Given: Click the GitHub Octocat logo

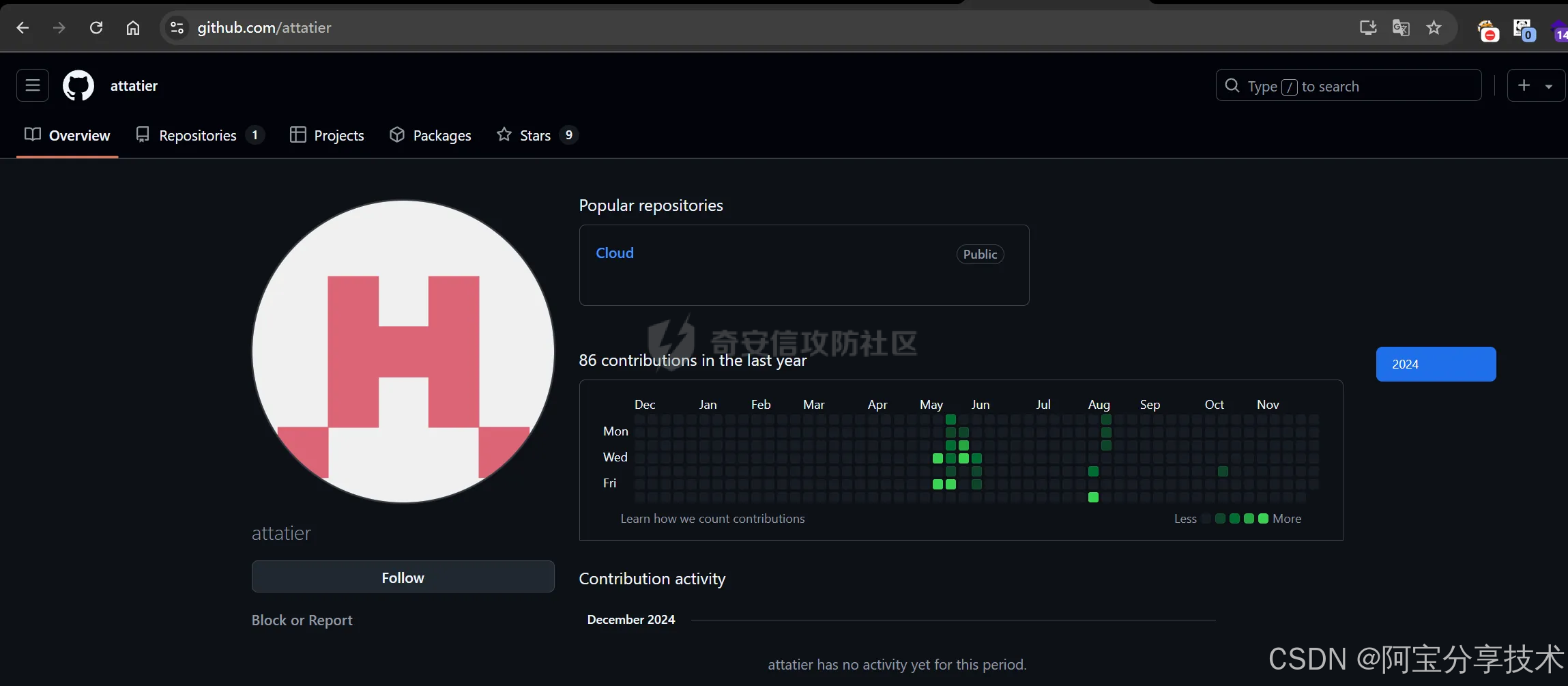Looking at the screenshot, I should (78, 85).
